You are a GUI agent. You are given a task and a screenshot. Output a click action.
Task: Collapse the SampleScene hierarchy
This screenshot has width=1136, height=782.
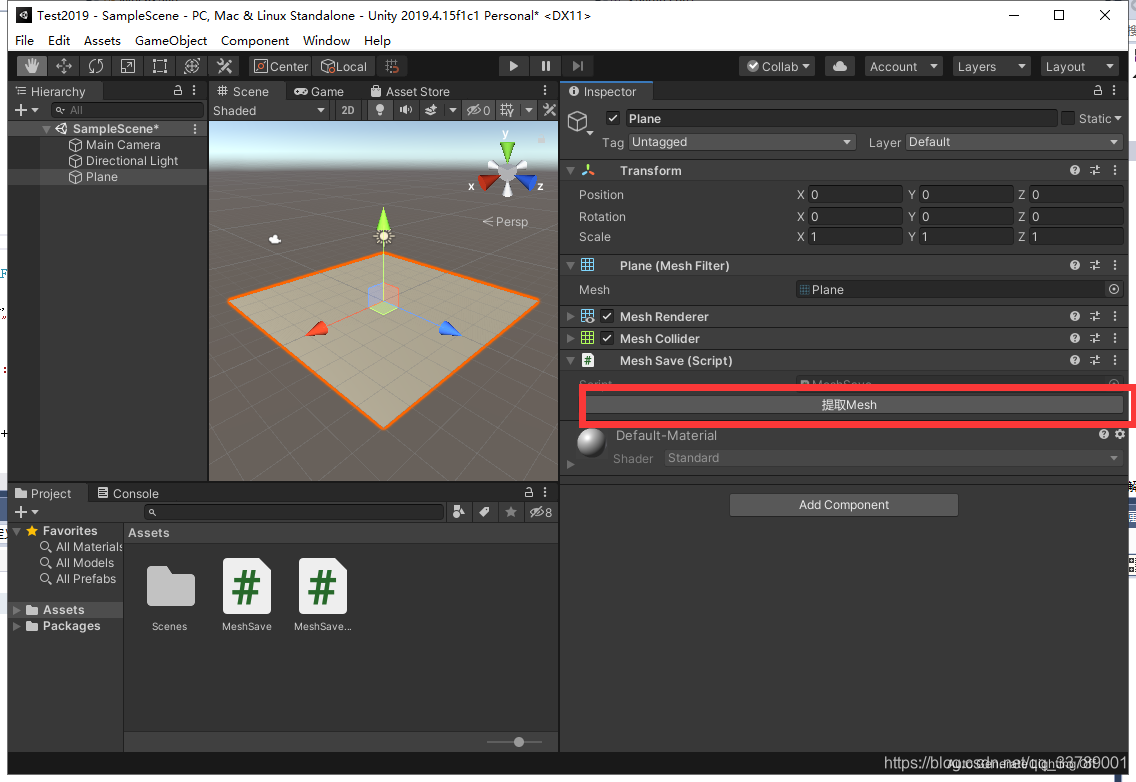pos(46,128)
